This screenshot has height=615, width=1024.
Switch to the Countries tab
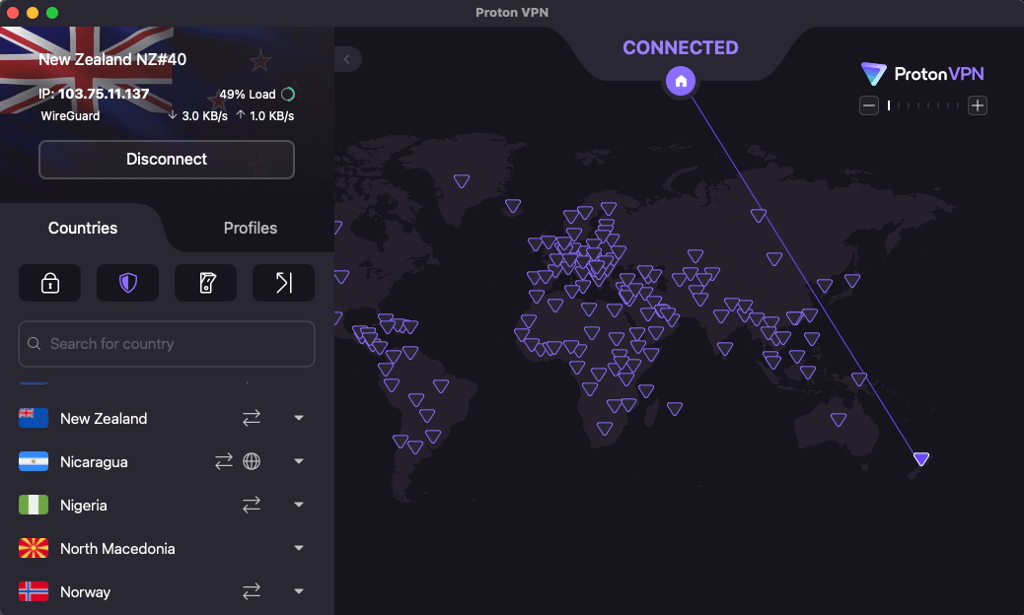(x=83, y=228)
